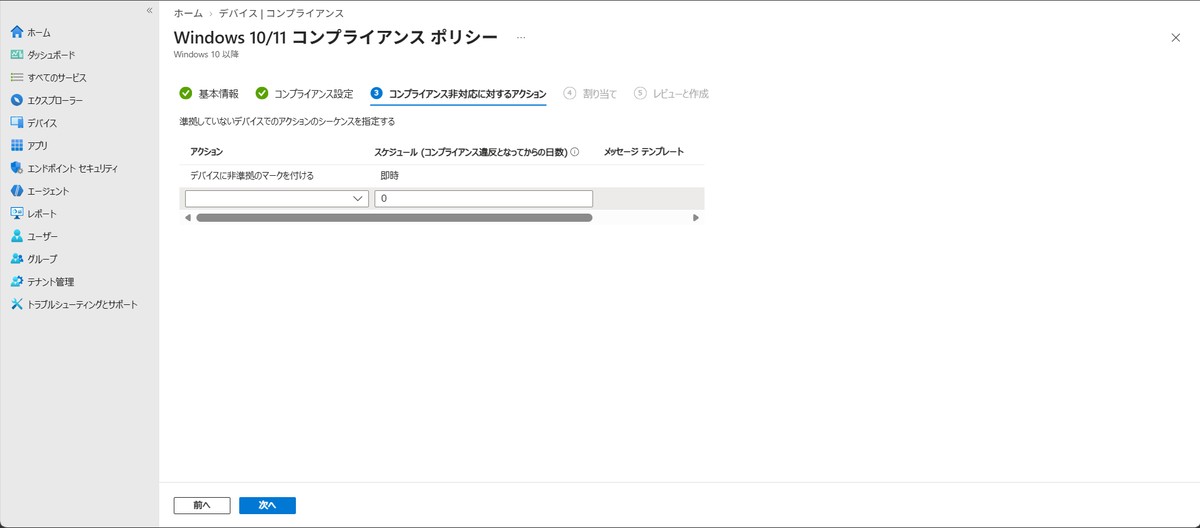Open the ellipsis menu next to policy title
Image resolution: width=1200 pixels, height=528 pixels.
tap(521, 37)
